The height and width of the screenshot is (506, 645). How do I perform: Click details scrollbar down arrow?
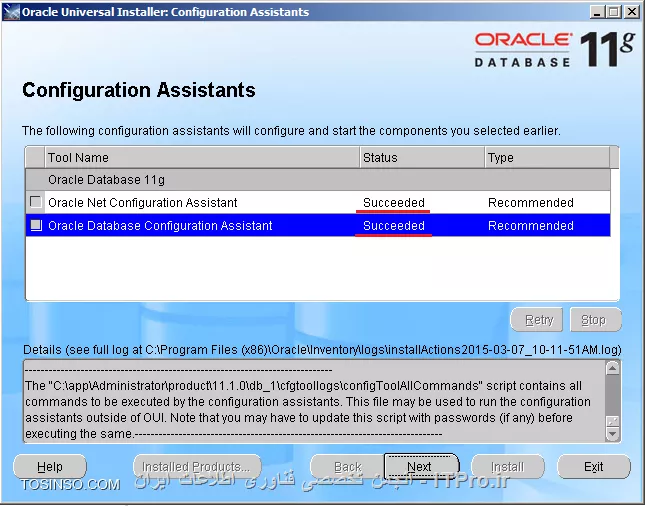(x=613, y=434)
